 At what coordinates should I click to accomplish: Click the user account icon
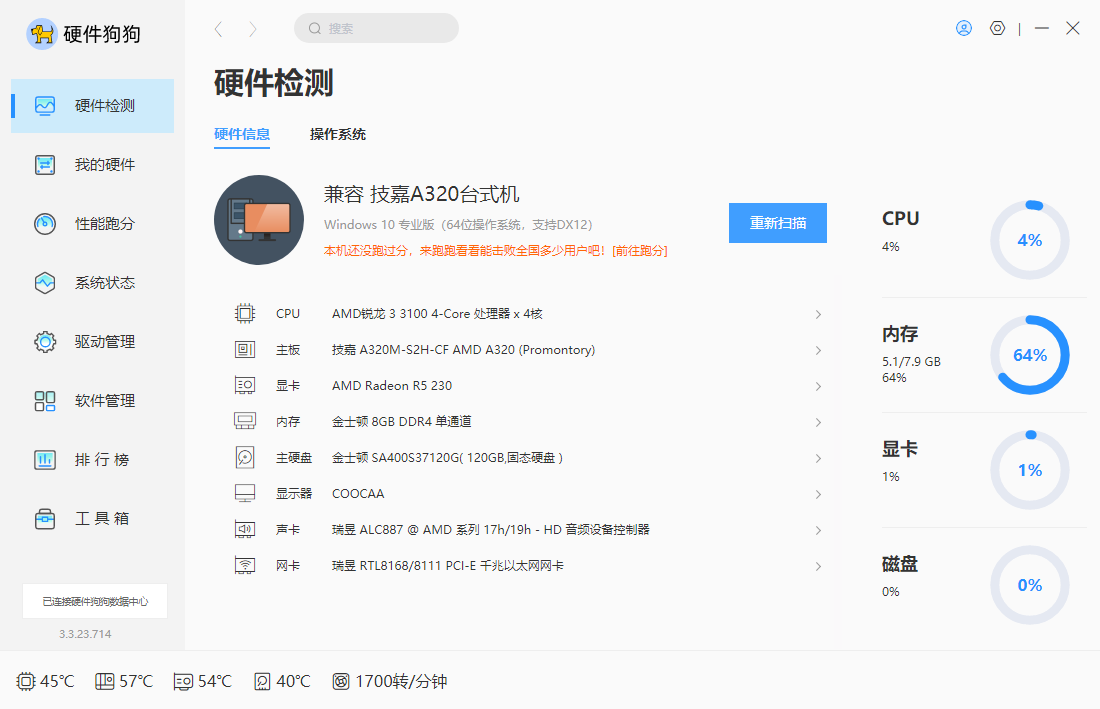tap(962, 28)
